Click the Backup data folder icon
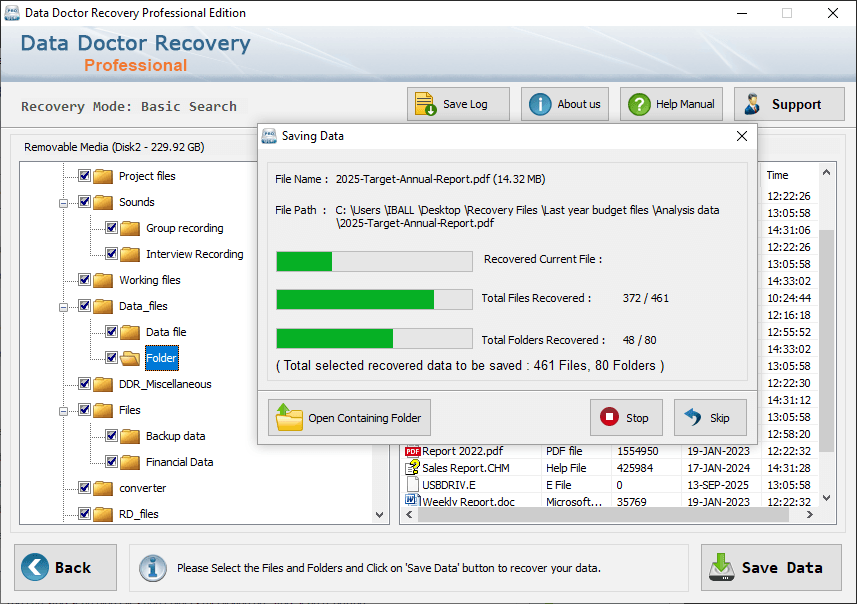 [x=130, y=436]
